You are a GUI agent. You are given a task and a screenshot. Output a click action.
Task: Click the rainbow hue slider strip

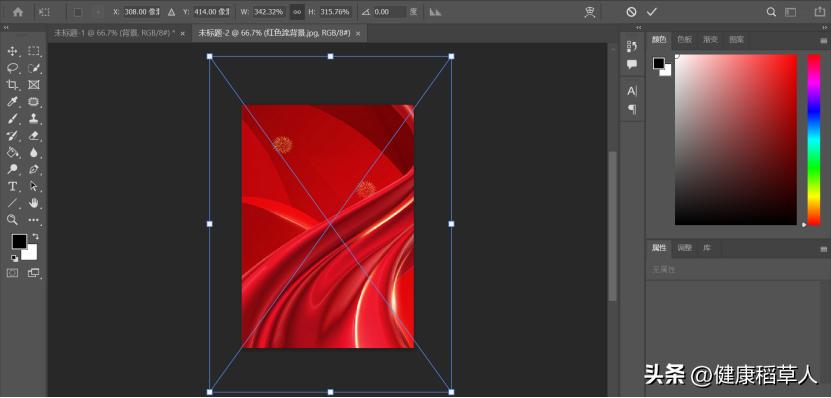tap(814, 139)
